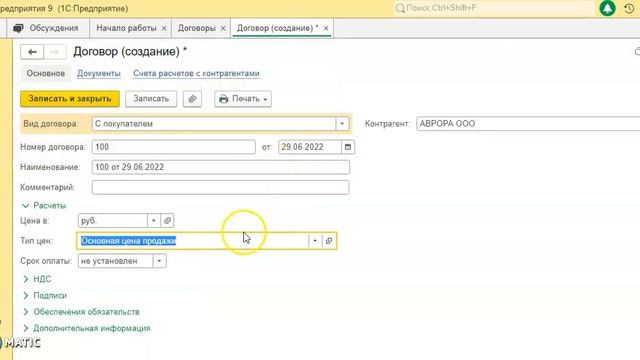
Task: Click the Контрагент field АВРОРА ООО
Action: pos(528,124)
